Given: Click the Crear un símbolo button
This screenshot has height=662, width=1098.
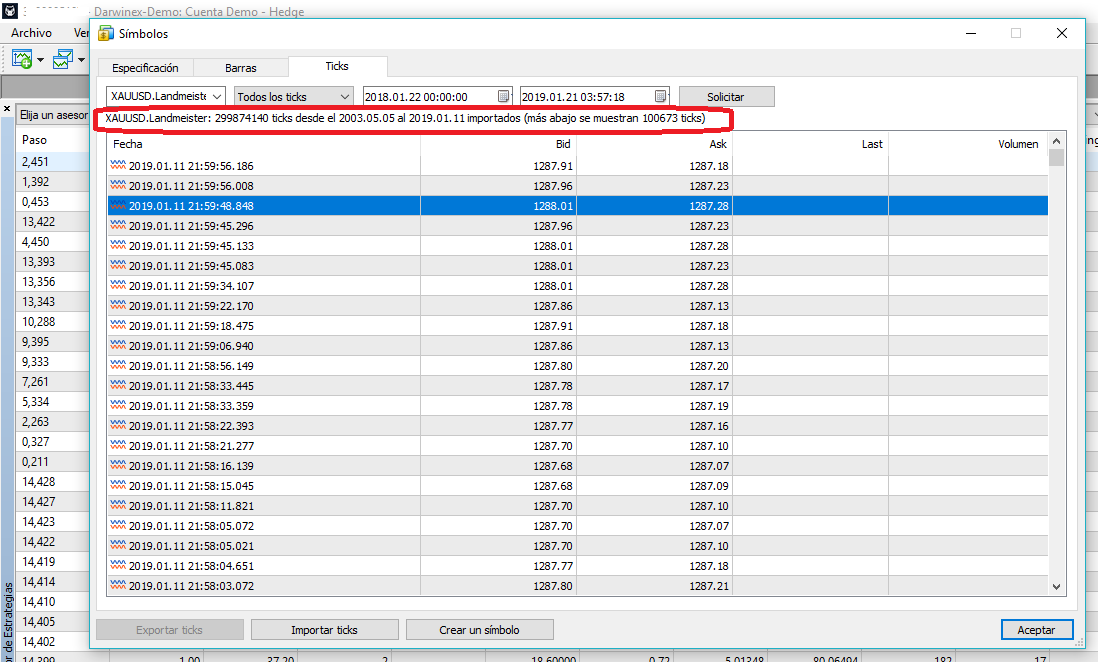Looking at the screenshot, I should coord(480,630).
